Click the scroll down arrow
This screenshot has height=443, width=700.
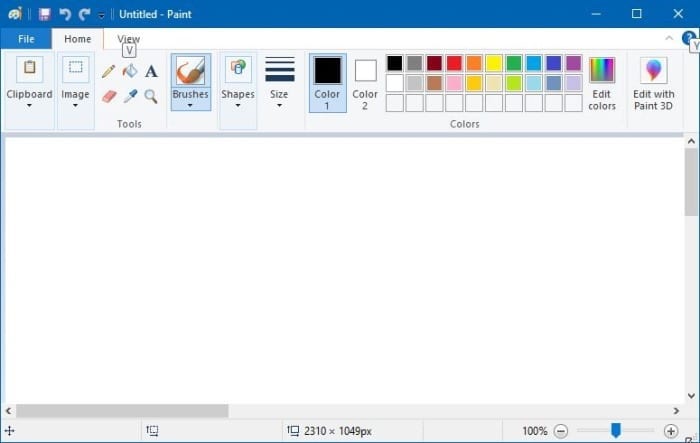point(692,396)
